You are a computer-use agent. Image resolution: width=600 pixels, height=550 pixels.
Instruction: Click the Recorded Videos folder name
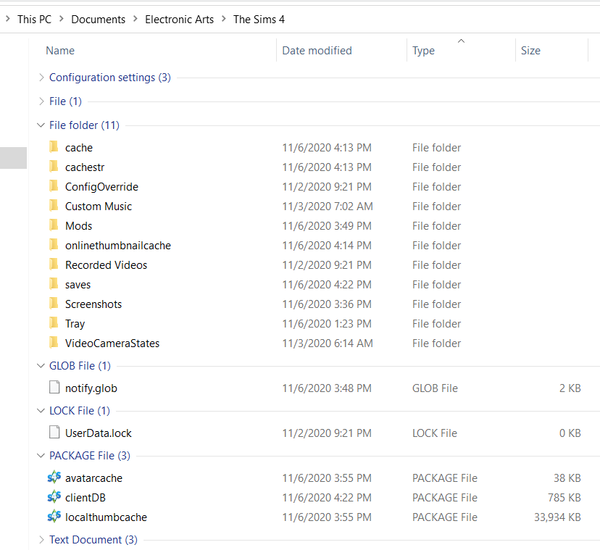[x=106, y=265]
